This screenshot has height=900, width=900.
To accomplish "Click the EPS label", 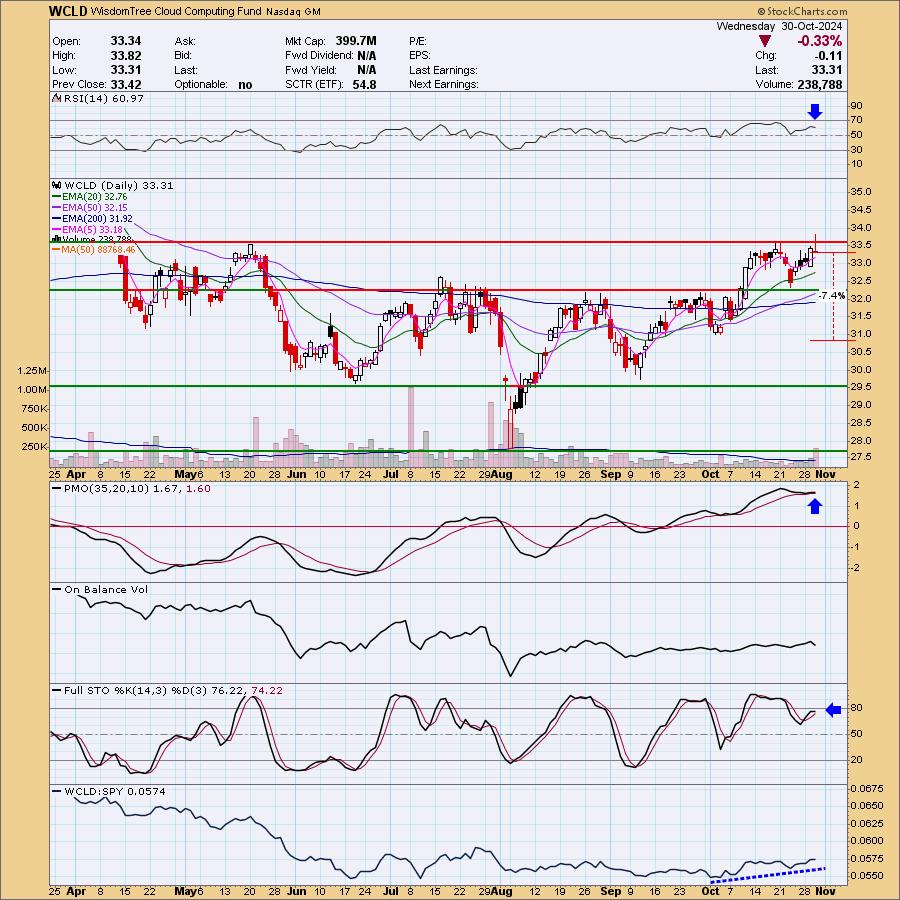I will [420, 56].
